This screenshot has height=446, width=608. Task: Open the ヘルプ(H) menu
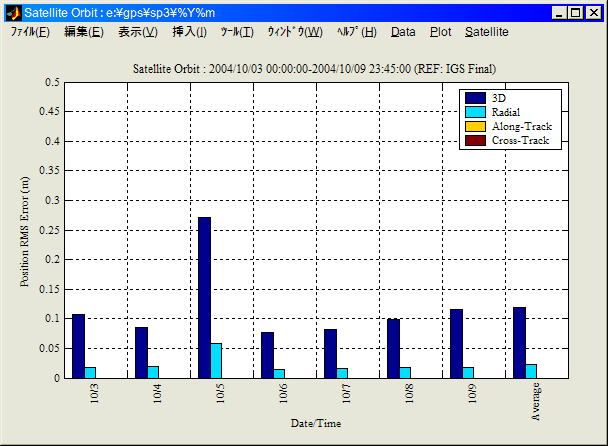[357, 32]
